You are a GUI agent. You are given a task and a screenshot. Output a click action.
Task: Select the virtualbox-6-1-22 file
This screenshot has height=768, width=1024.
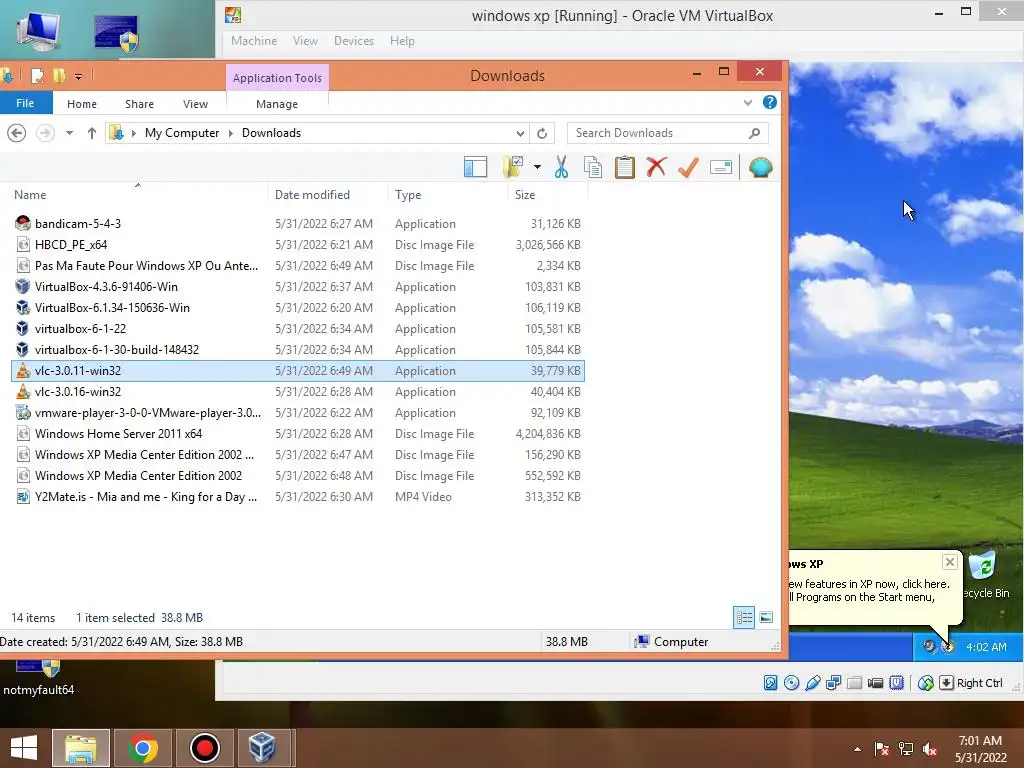click(x=298, y=328)
